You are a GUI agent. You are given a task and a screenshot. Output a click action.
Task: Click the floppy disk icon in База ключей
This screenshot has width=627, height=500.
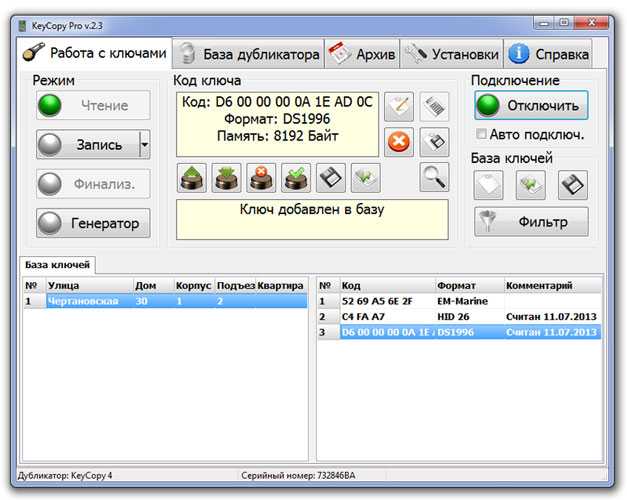point(572,184)
